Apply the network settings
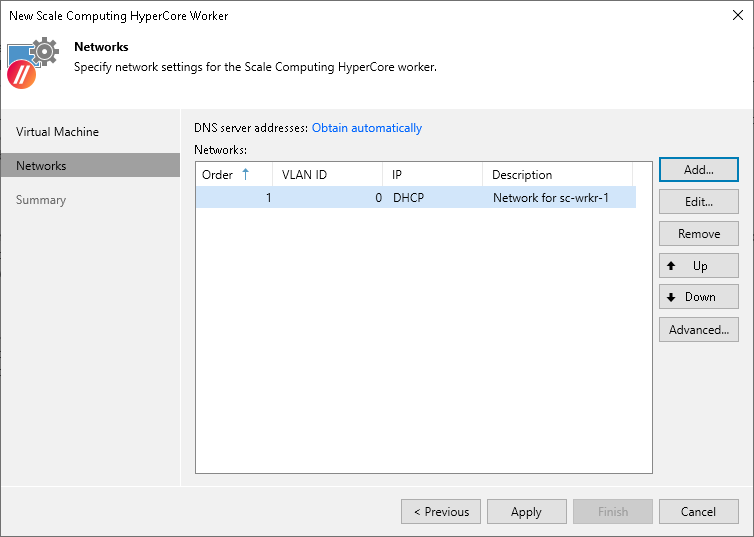Image resolution: width=754 pixels, height=537 pixels. [x=526, y=512]
